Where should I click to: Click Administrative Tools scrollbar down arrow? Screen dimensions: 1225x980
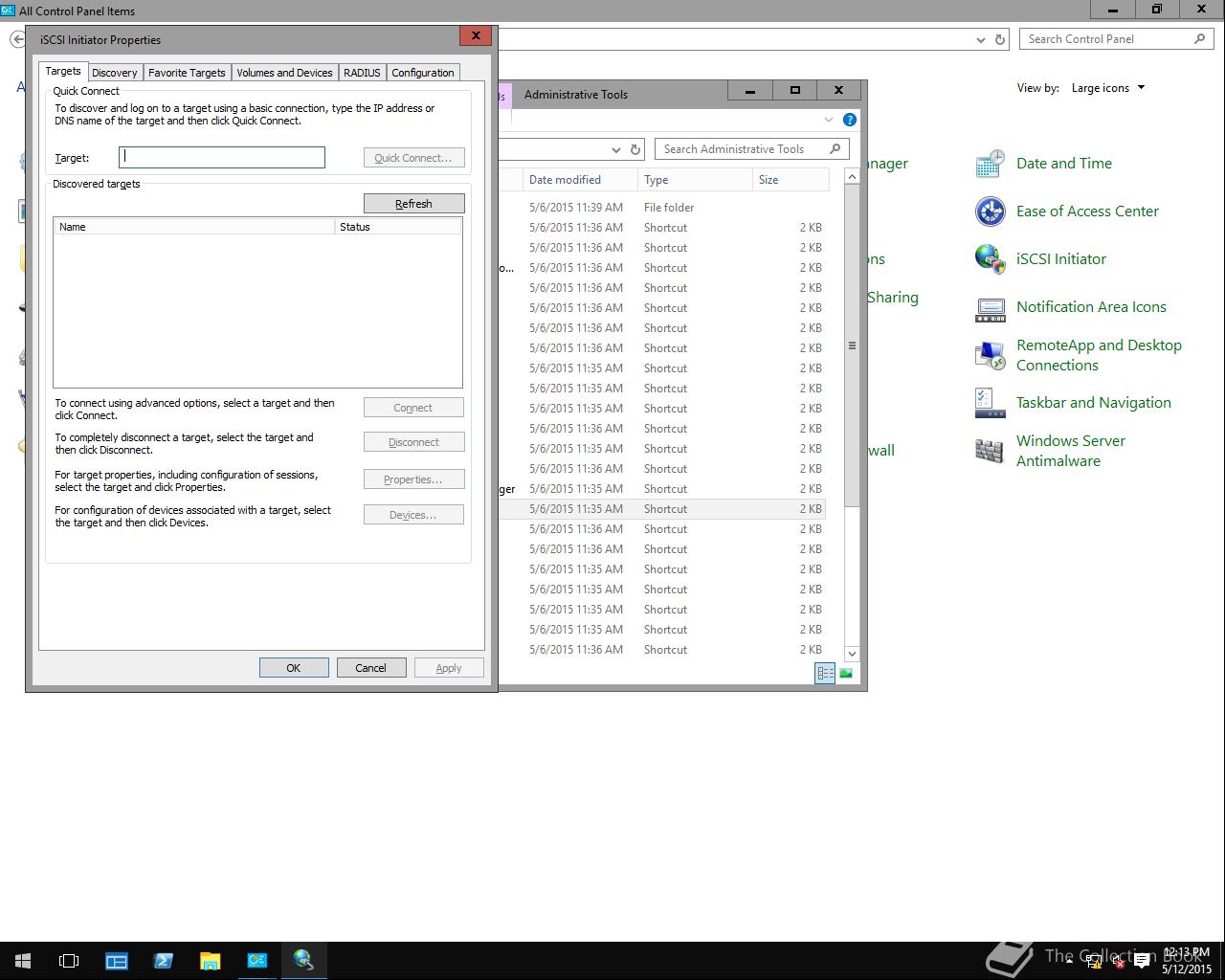click(852, 654)
